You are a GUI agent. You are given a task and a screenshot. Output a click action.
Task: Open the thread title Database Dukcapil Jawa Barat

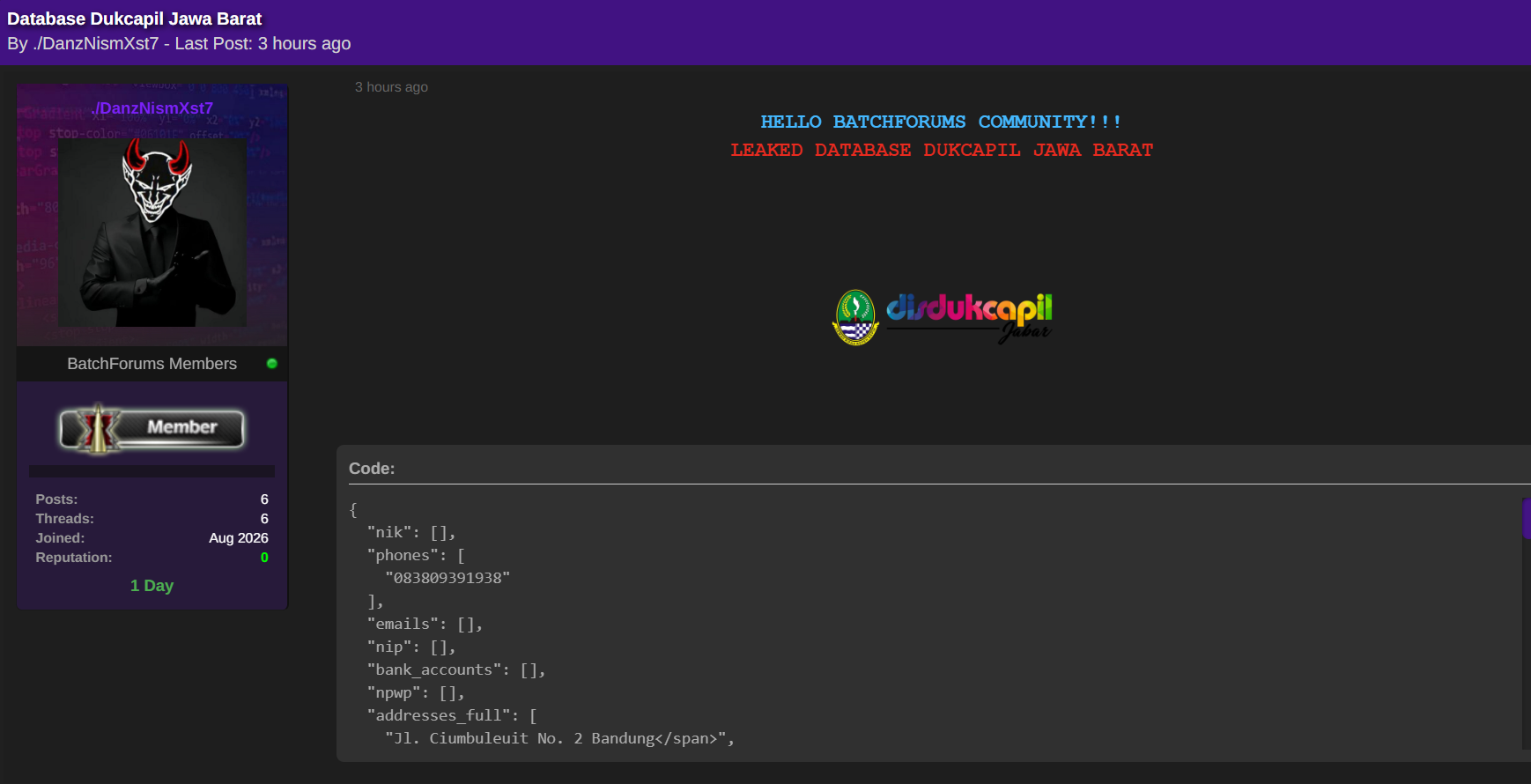[x=135, y=18]
